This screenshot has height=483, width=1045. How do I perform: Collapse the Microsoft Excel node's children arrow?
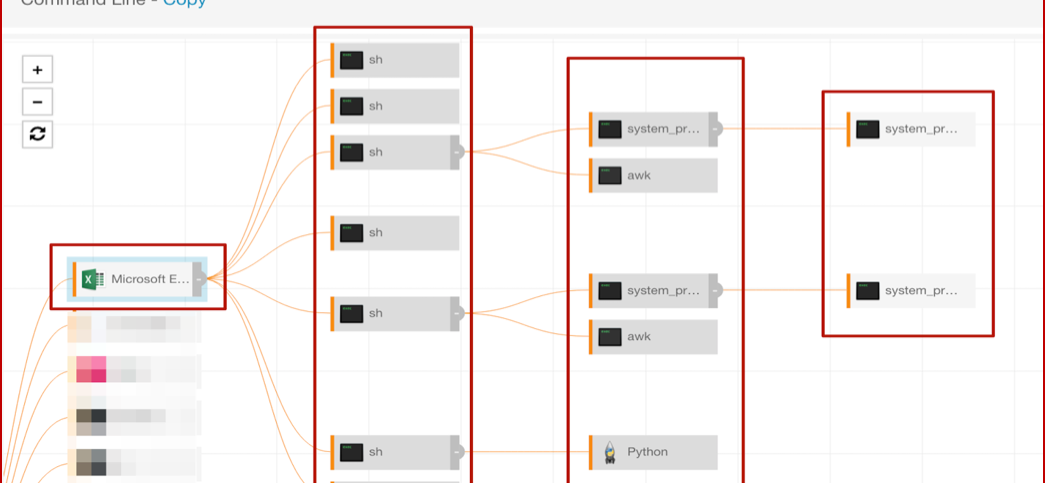click(200, 279)
